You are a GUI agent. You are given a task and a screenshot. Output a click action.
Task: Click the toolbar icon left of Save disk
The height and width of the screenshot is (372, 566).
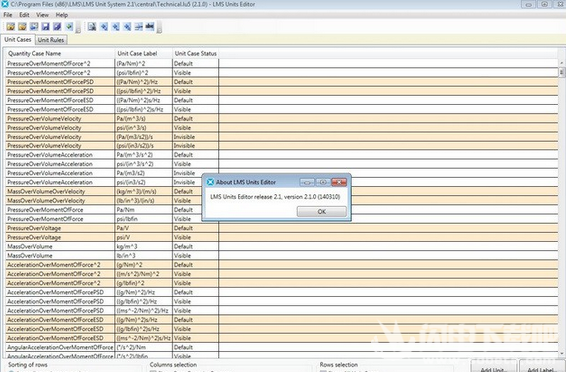34,26
